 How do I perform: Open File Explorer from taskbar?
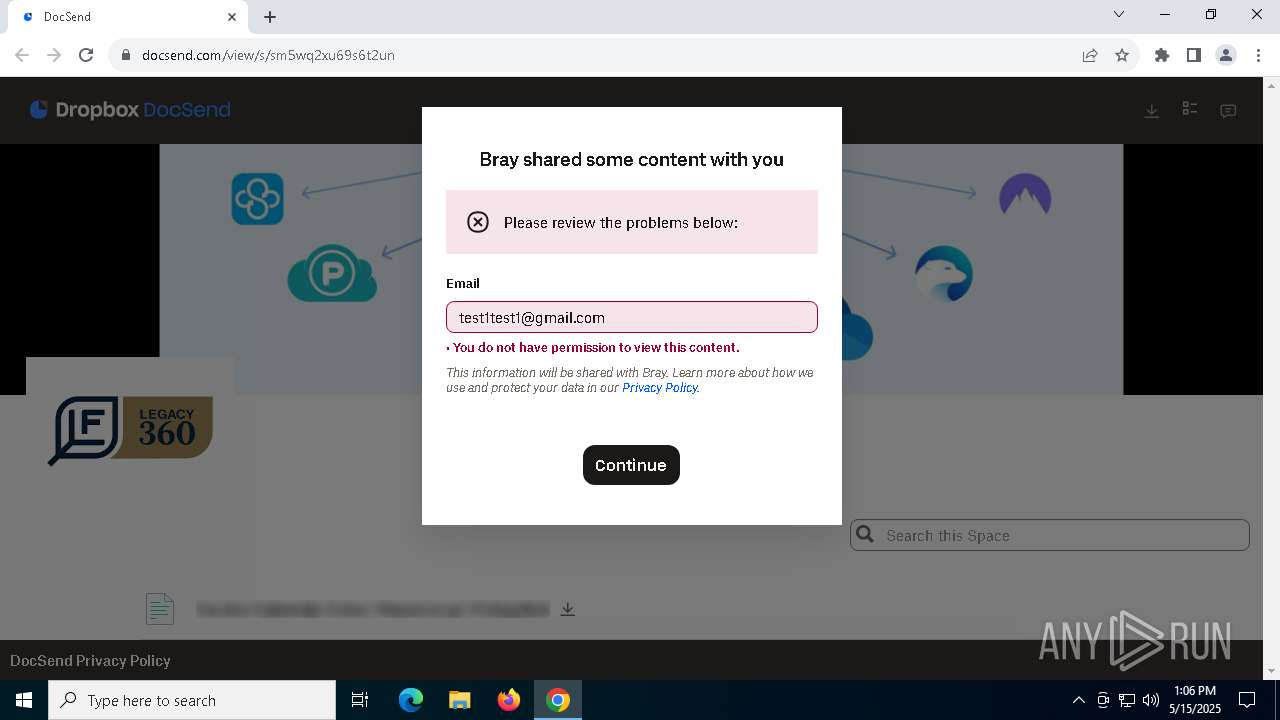tap(460, 700)
